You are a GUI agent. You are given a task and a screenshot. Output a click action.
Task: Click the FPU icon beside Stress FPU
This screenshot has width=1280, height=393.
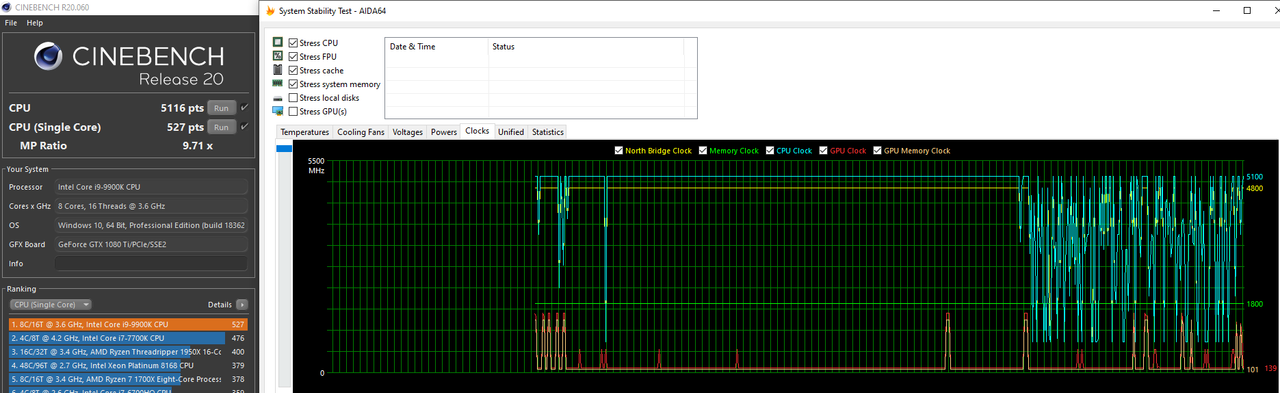278,57
